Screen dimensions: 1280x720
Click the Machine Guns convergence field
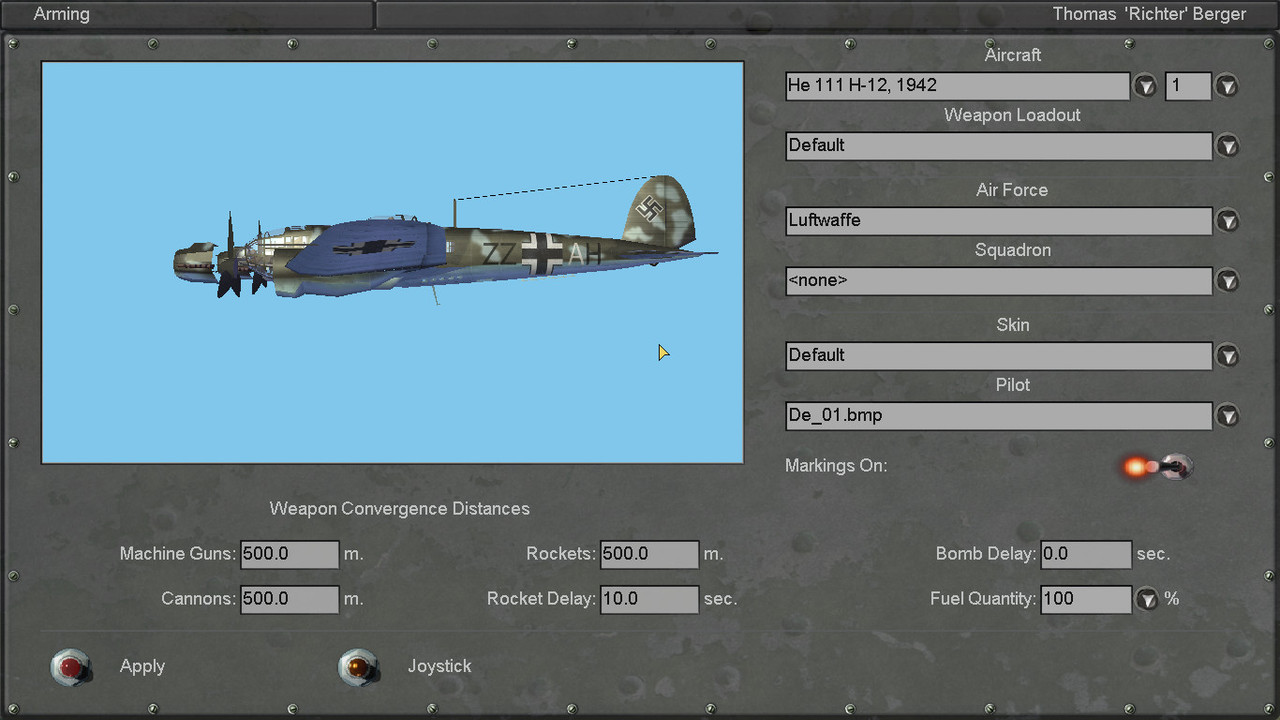point(289,554)
